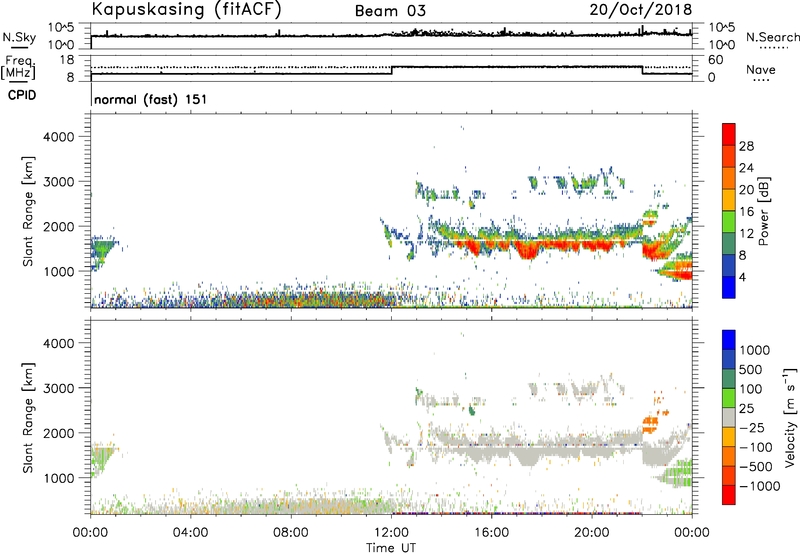Click the 3000 tick in power panel
800x554 pixels.
pyautogui.click(x=59, y=182)
